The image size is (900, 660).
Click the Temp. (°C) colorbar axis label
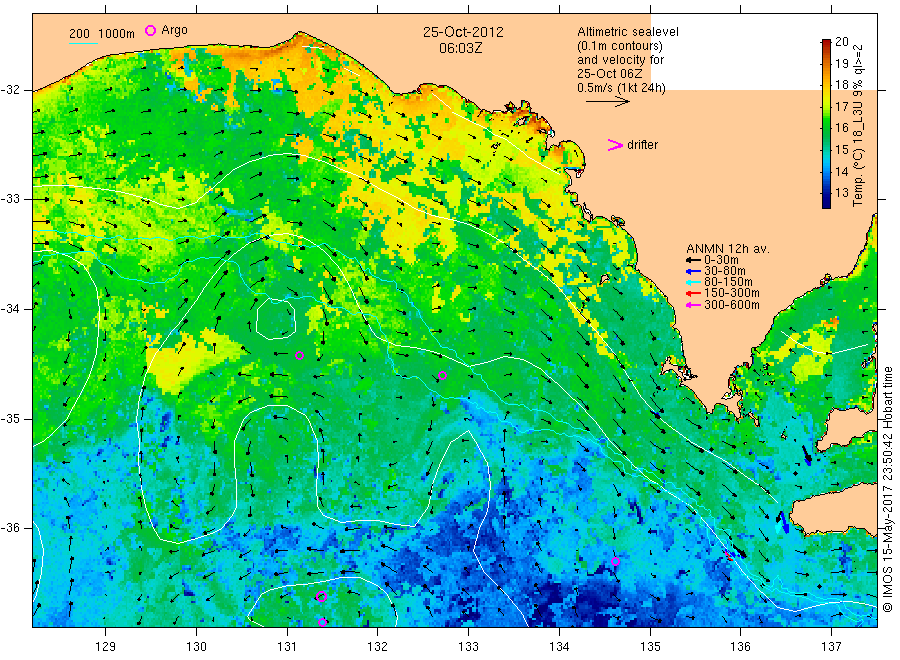click(x=858, y=126)
